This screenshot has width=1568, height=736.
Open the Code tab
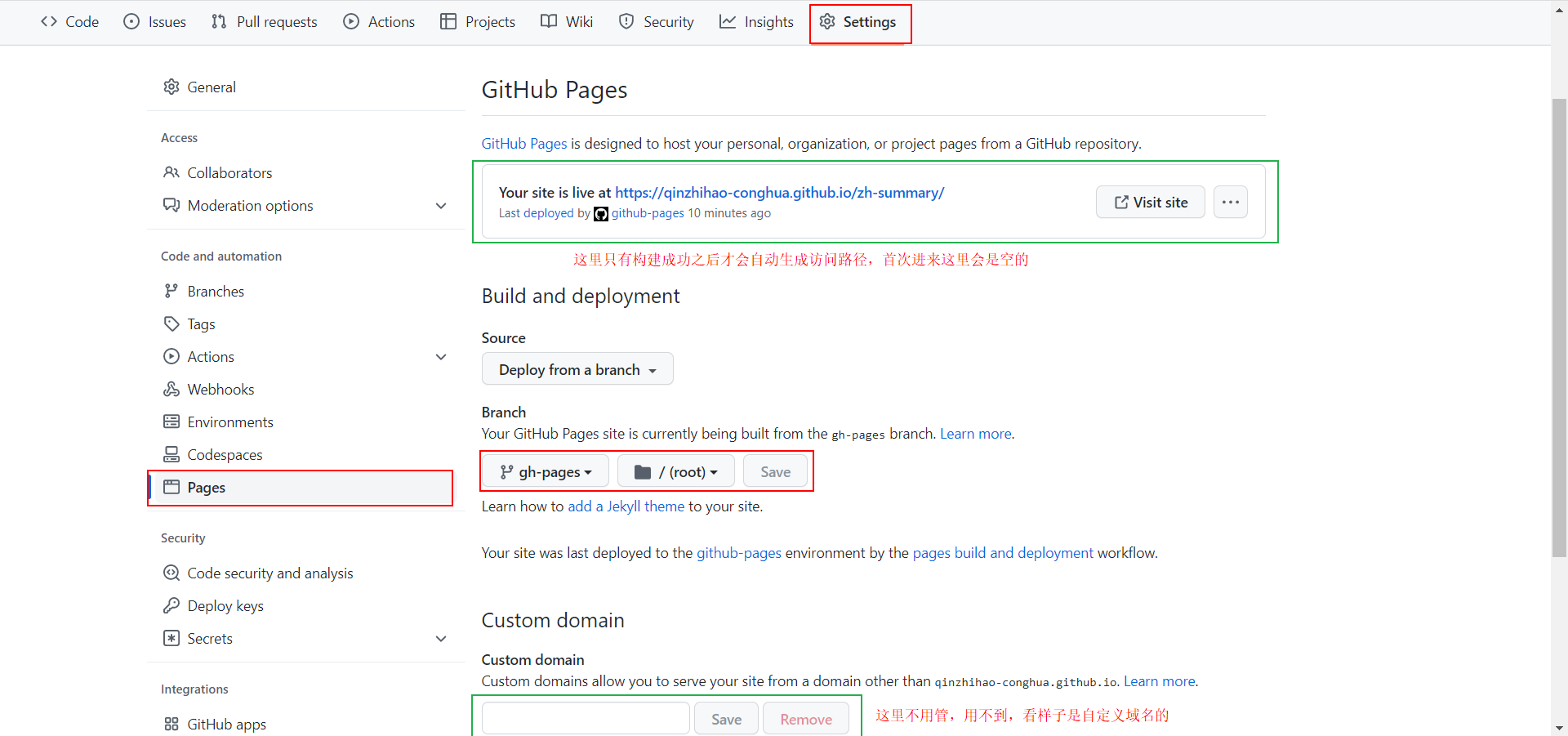tap(70, 22)
